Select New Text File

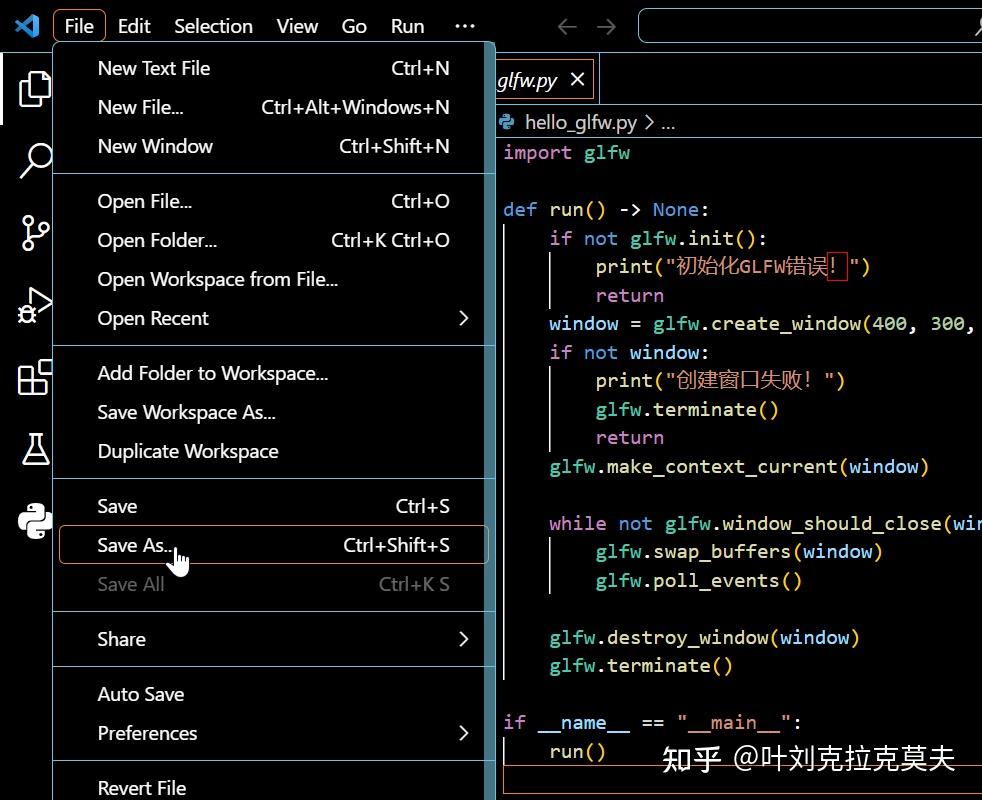(153, 68)
